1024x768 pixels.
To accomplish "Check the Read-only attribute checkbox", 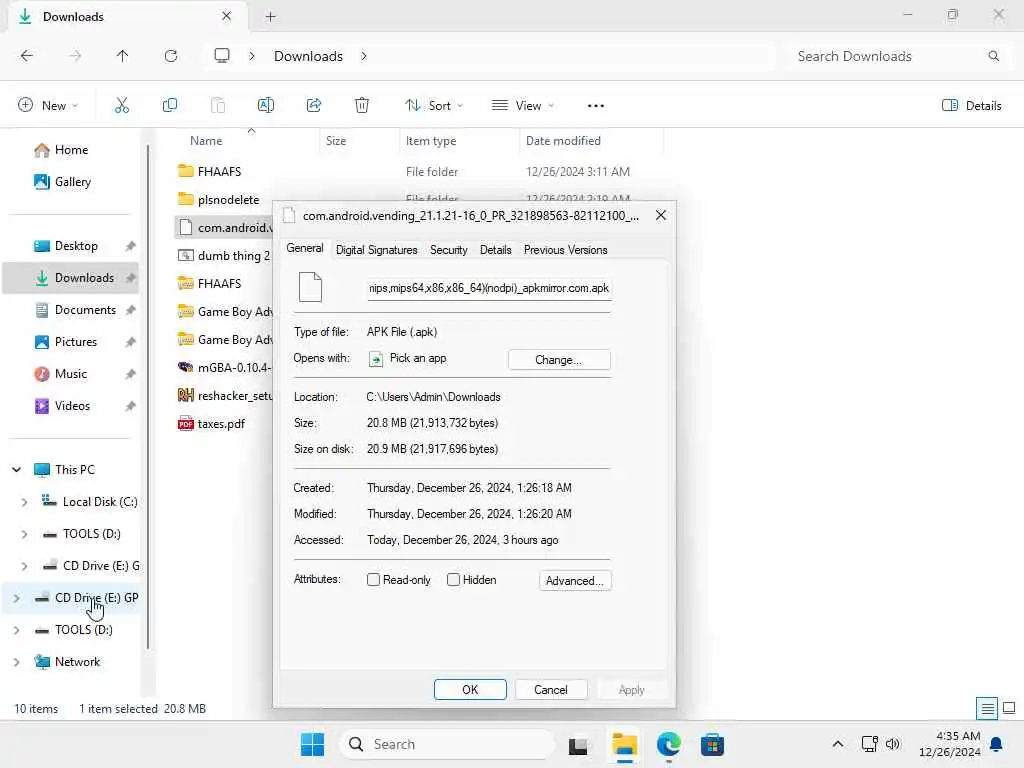I will click(x=374, y=580).
